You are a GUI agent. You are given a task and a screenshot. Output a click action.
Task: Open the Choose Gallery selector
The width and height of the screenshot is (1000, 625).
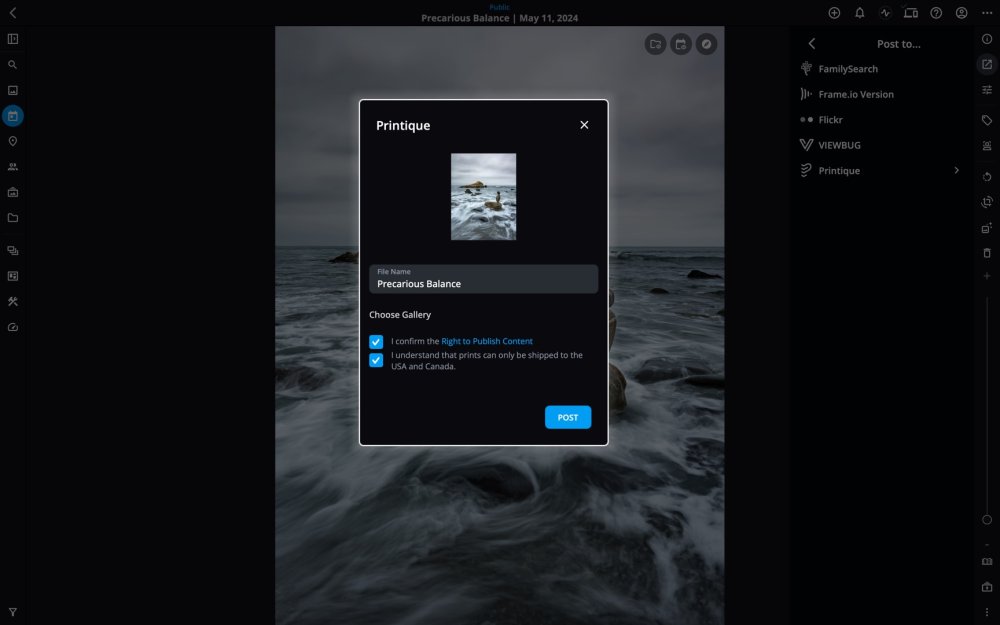click(x=400, y=314)
